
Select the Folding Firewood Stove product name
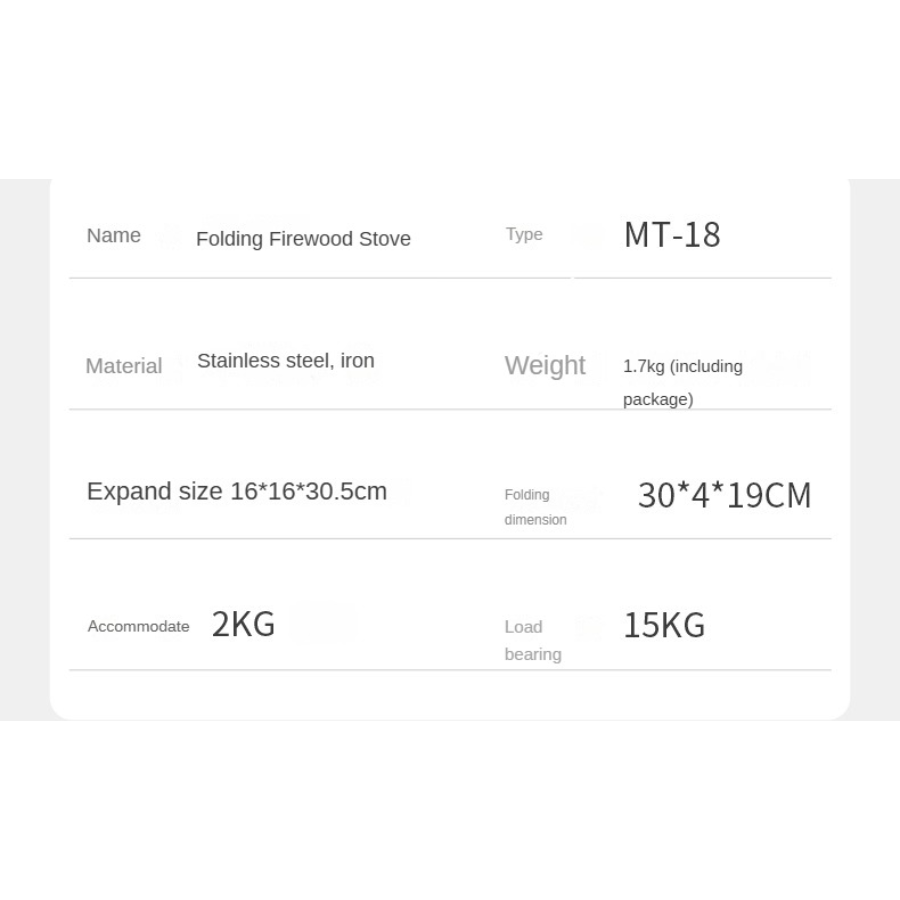pyautogui.click(x=303, y=239)
